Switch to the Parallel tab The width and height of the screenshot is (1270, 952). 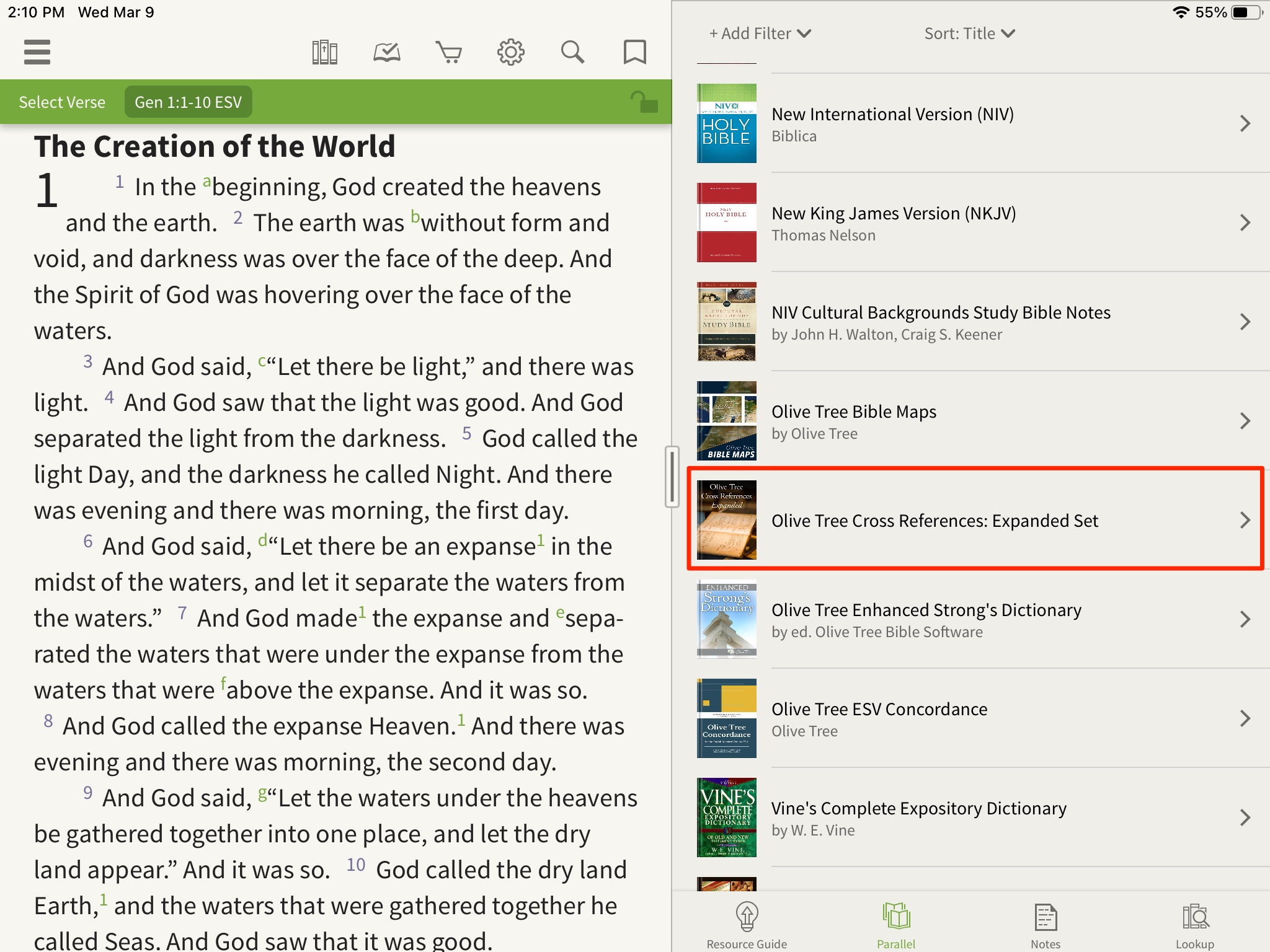[x=896, y=925]
